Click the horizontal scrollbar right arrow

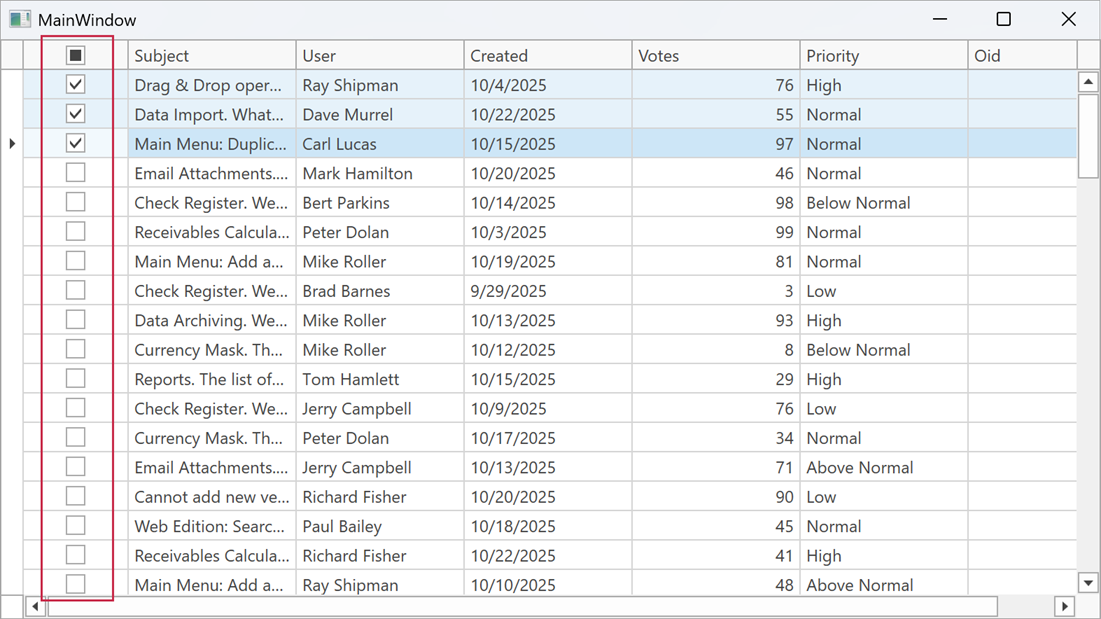coord(1065,606)
